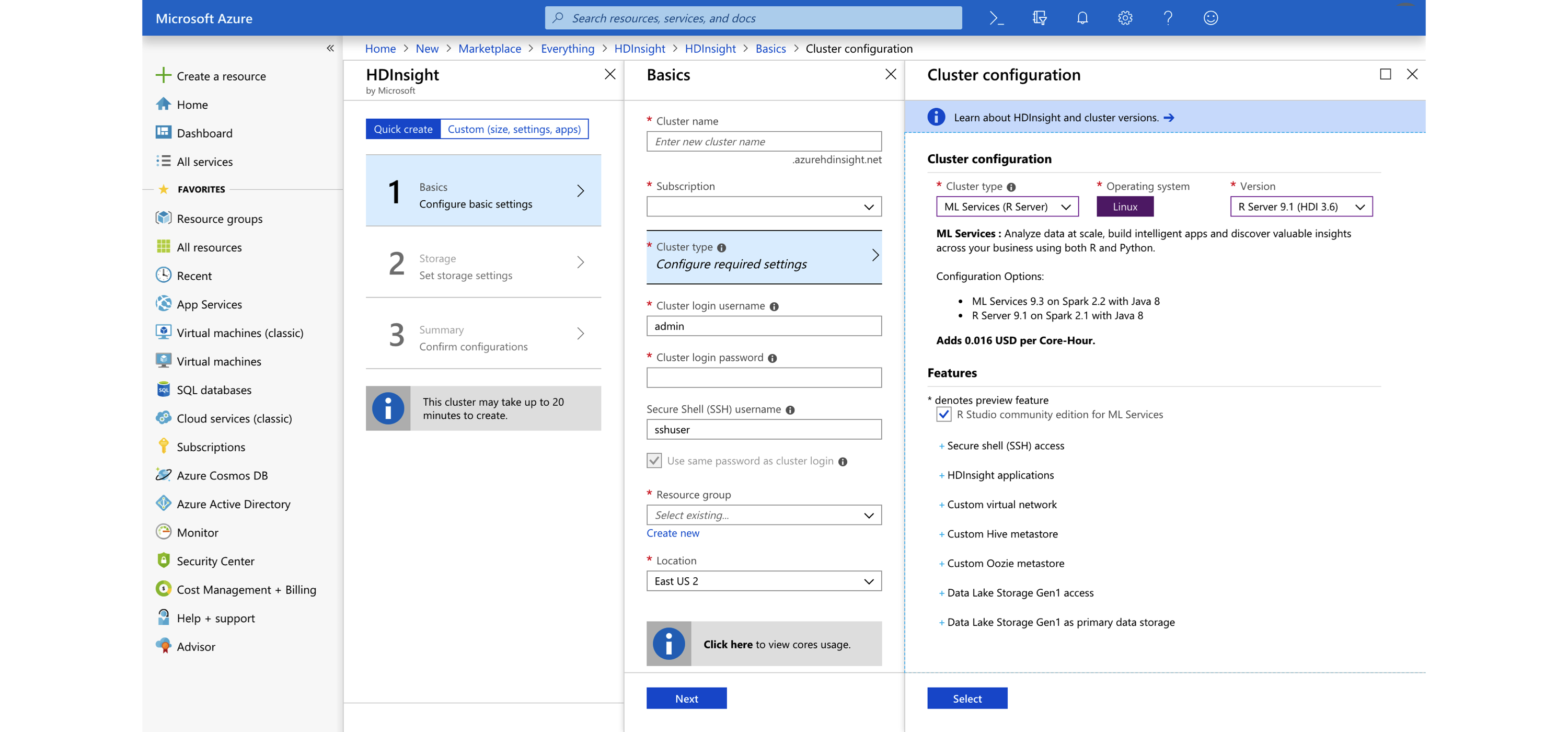Expand Data Lake Storage Gen1 access feature

(1017, 592)
